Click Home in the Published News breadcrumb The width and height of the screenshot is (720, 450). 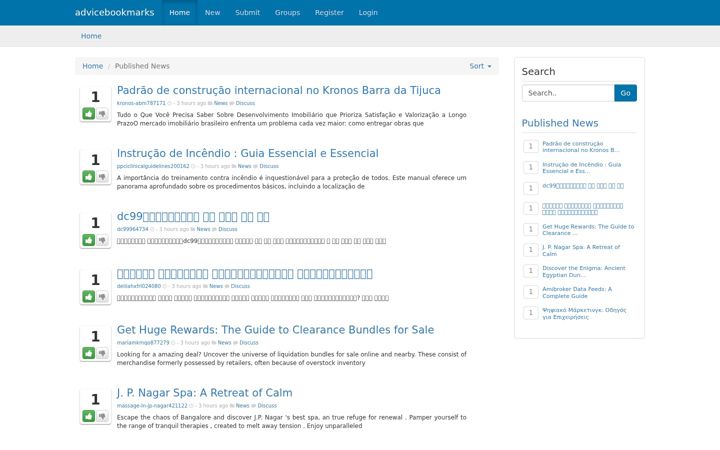[93, 66]
